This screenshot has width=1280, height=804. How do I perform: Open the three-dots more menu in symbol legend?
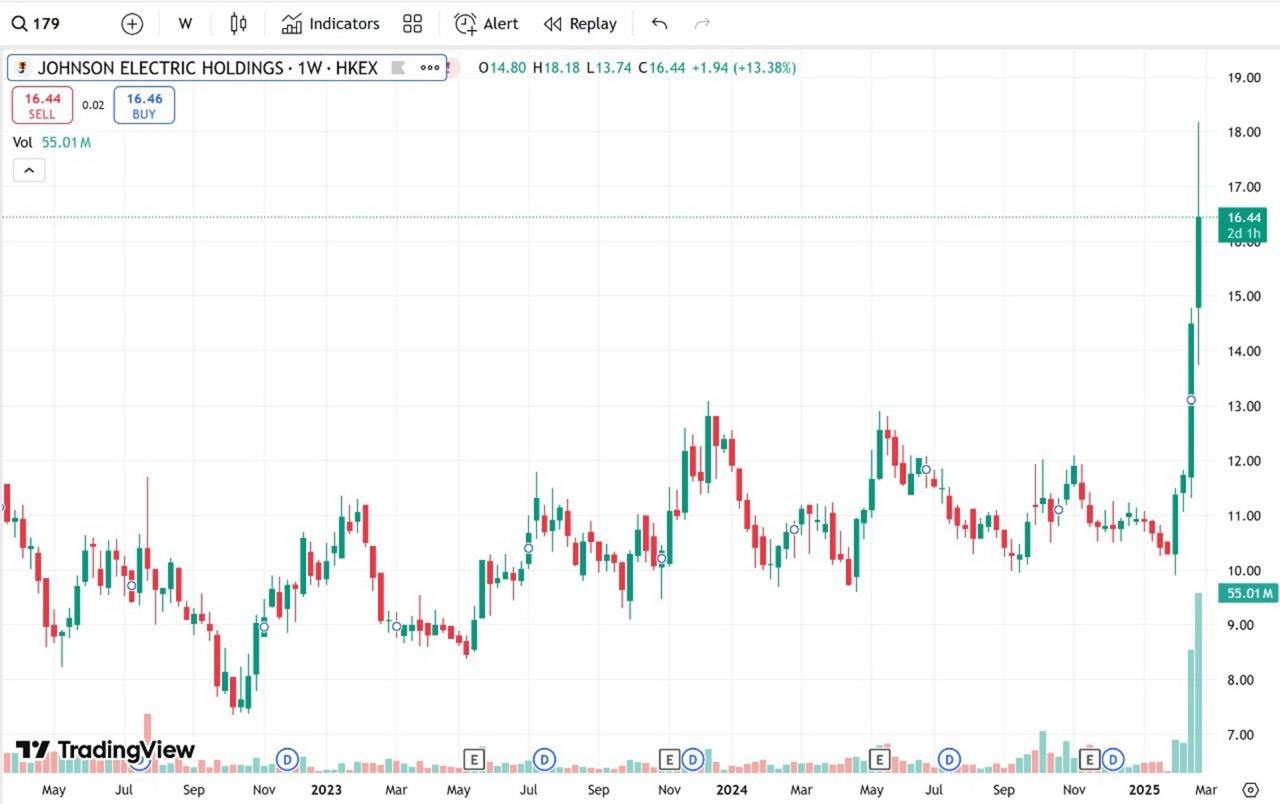click(430, 68)
